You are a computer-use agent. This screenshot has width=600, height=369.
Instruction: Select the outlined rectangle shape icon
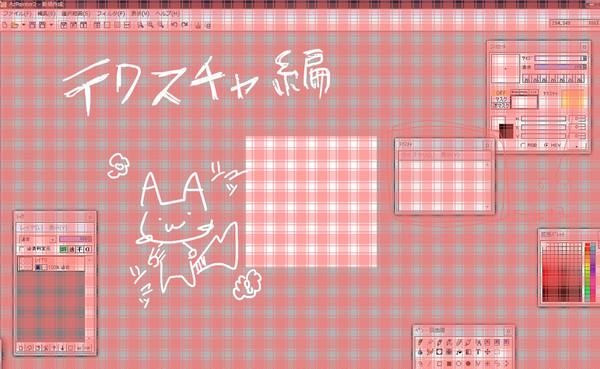click(440, 363)
